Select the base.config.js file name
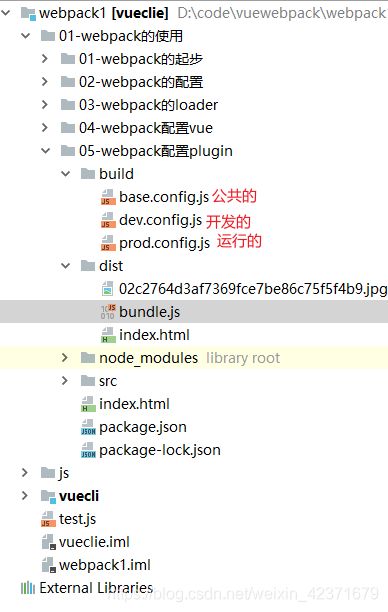 (x=164, y=197)
